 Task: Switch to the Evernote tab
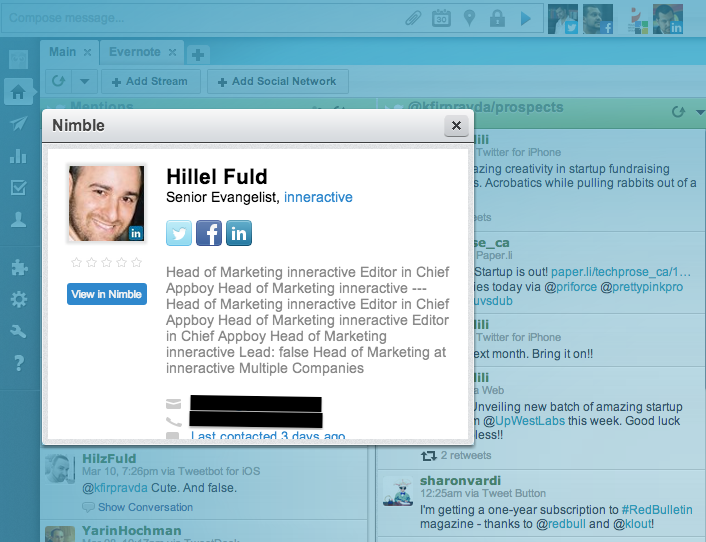pos(135,52)
